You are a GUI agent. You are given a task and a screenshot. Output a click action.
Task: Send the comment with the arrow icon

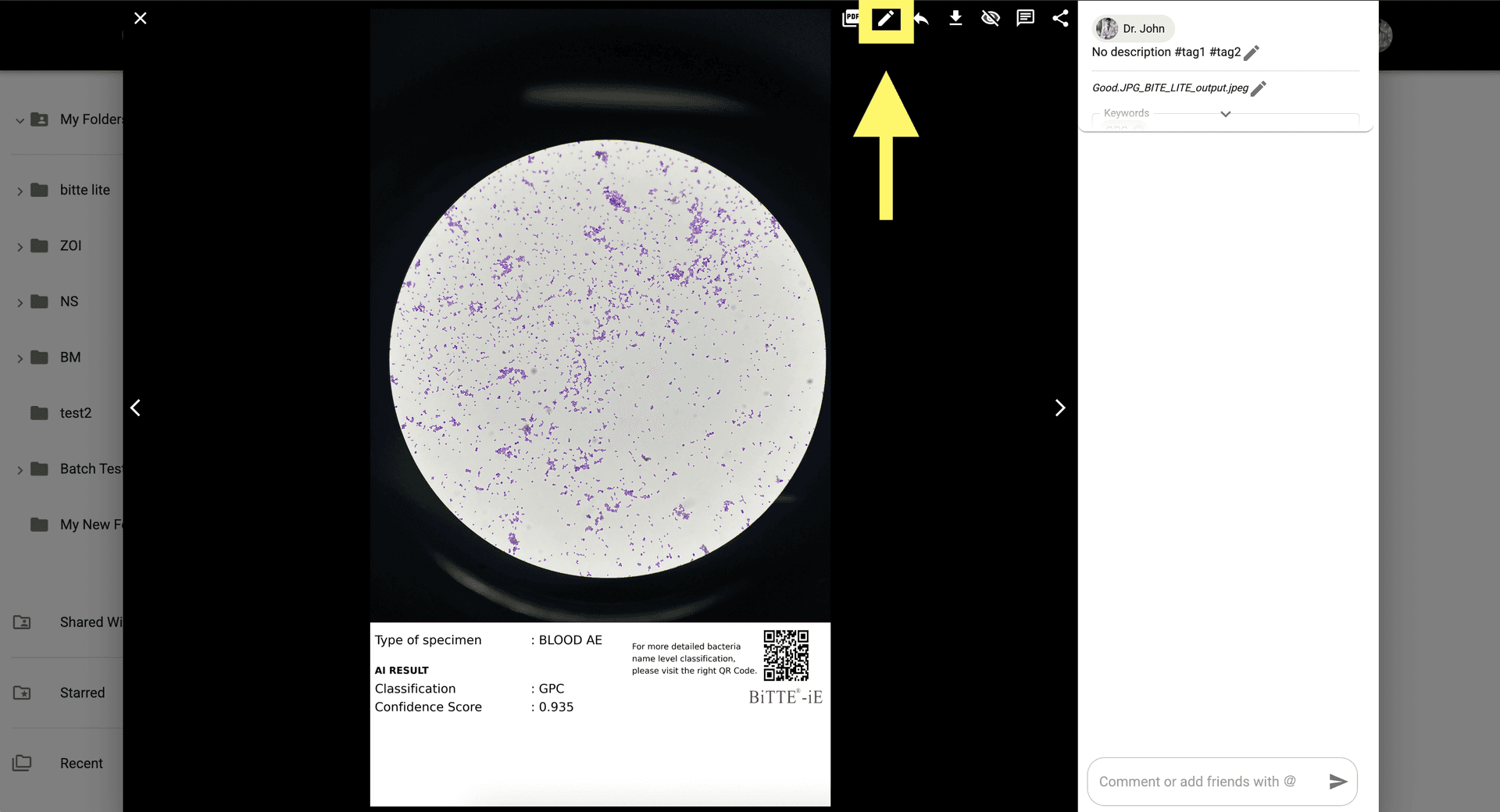click(x=1337, y=782)
